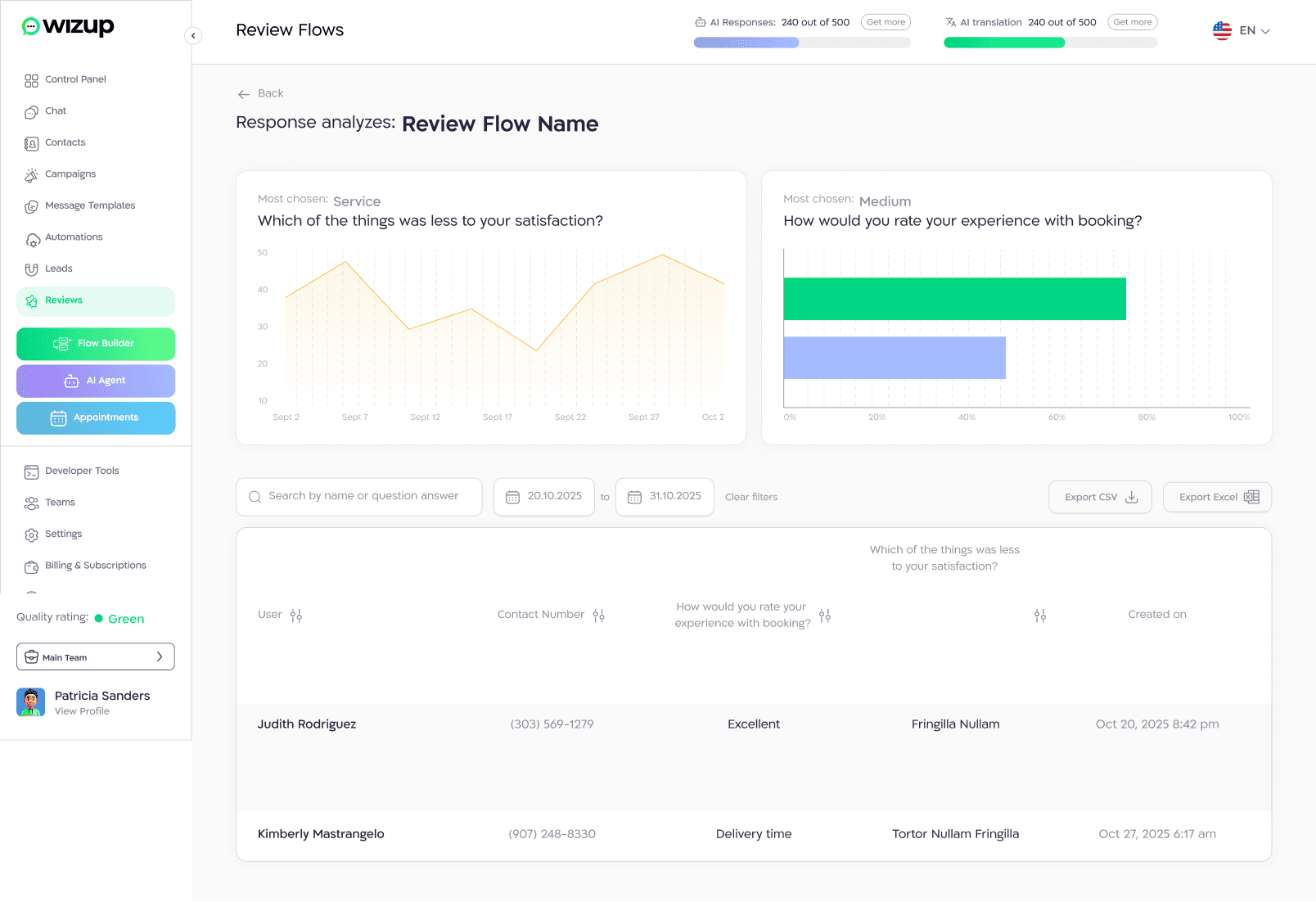Click filter icon for satisfaction question column
The width and height of the screenshot is (1316, 902).
pos(1040,616)
